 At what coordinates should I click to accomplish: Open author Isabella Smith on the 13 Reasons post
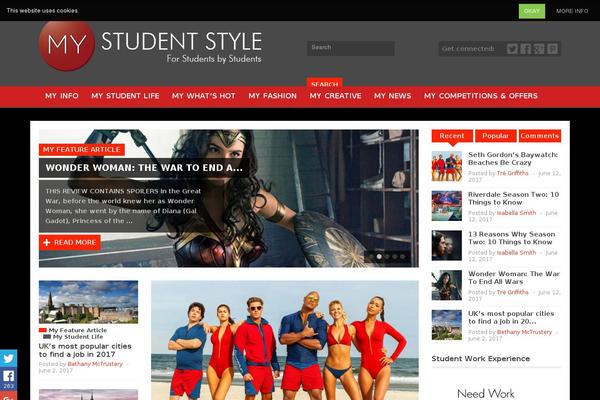point(516,253)
